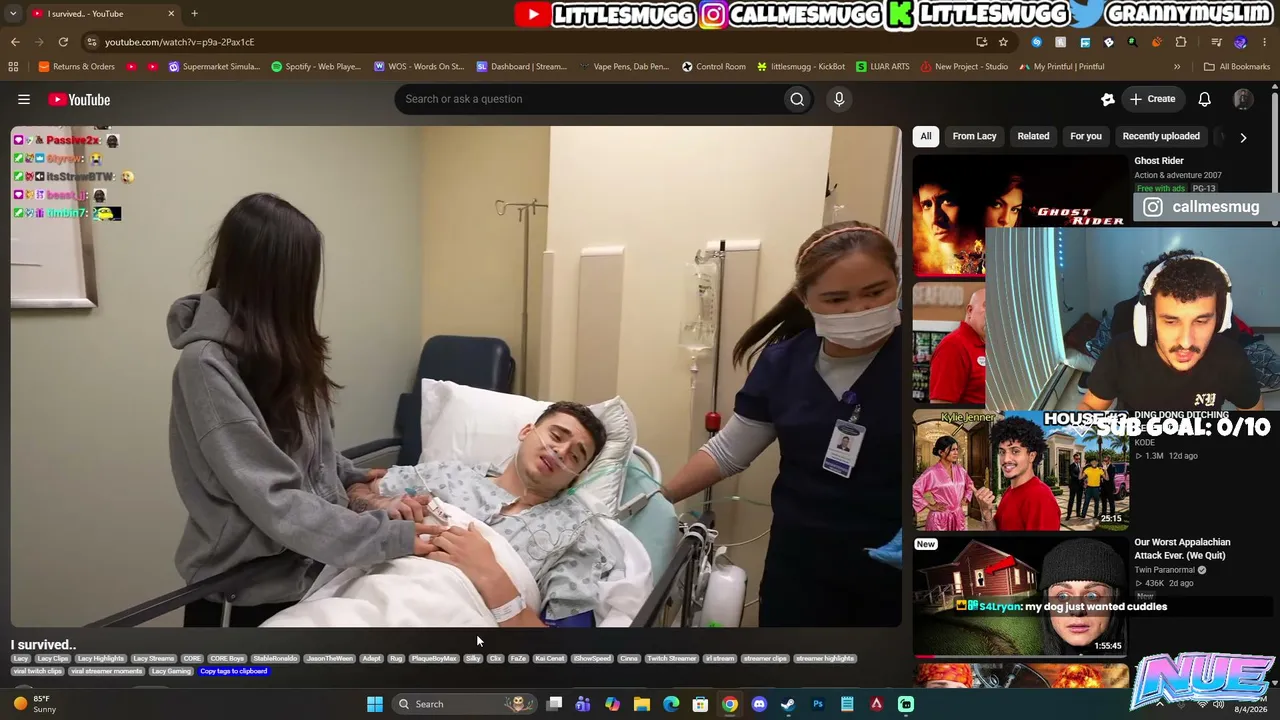Click the 'Kai Cenat' tag

click(550, 659)
